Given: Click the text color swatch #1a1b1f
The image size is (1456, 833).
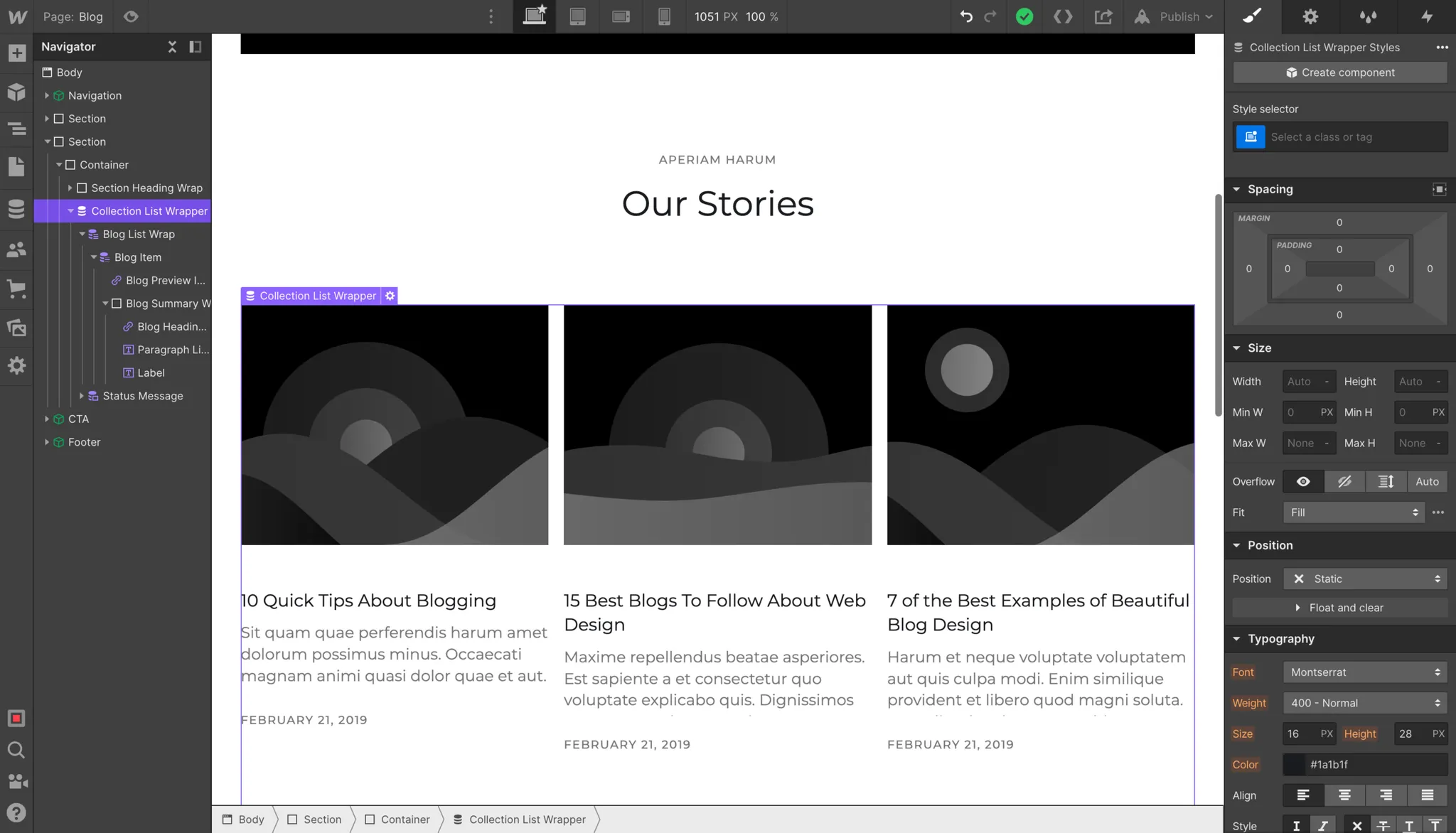Looking at the screenshot, I should pyautogui.click(x=1294, y=764).
